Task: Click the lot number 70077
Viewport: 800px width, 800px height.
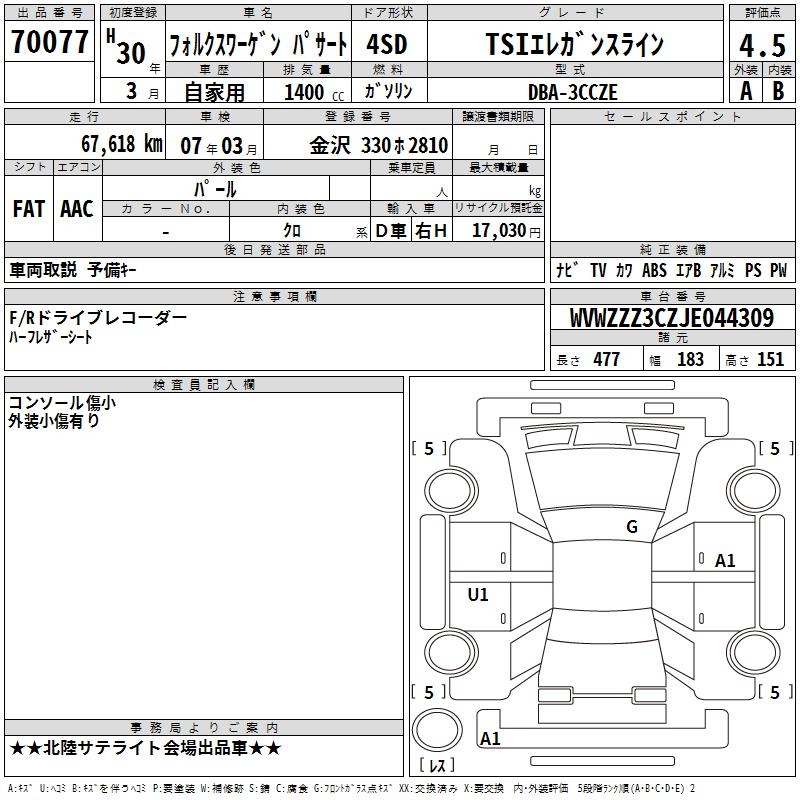Action: (49, 42)
